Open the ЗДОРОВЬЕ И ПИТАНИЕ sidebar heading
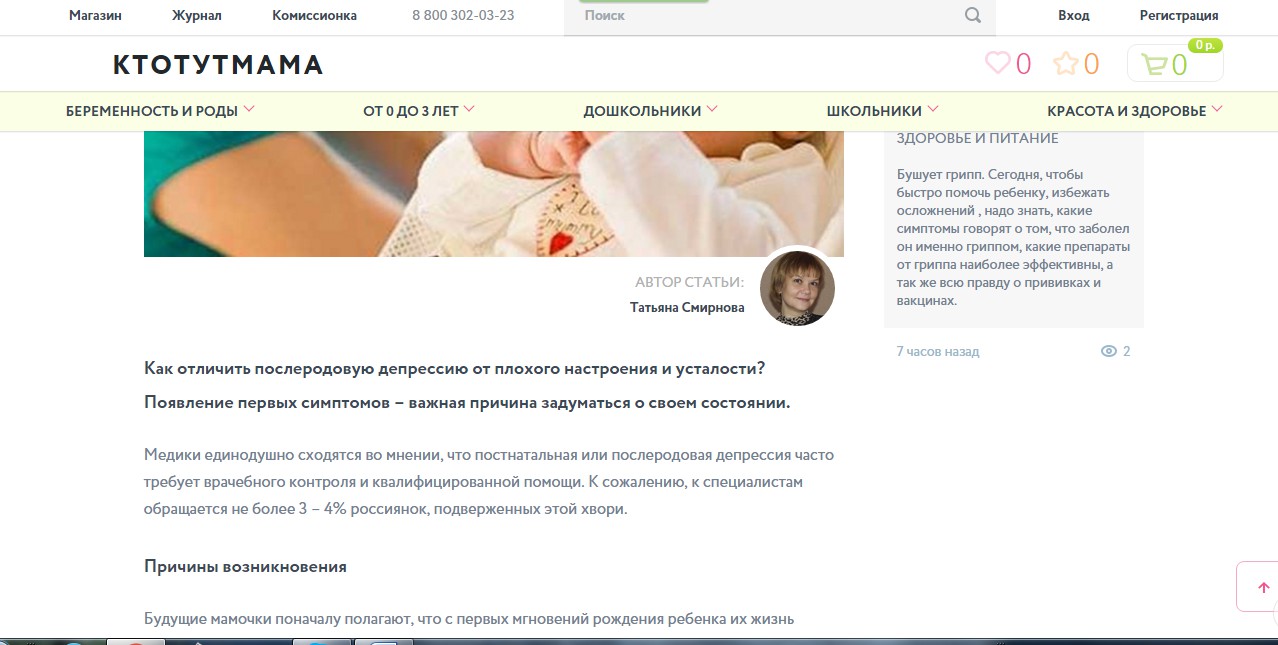 tap(978, 139)
